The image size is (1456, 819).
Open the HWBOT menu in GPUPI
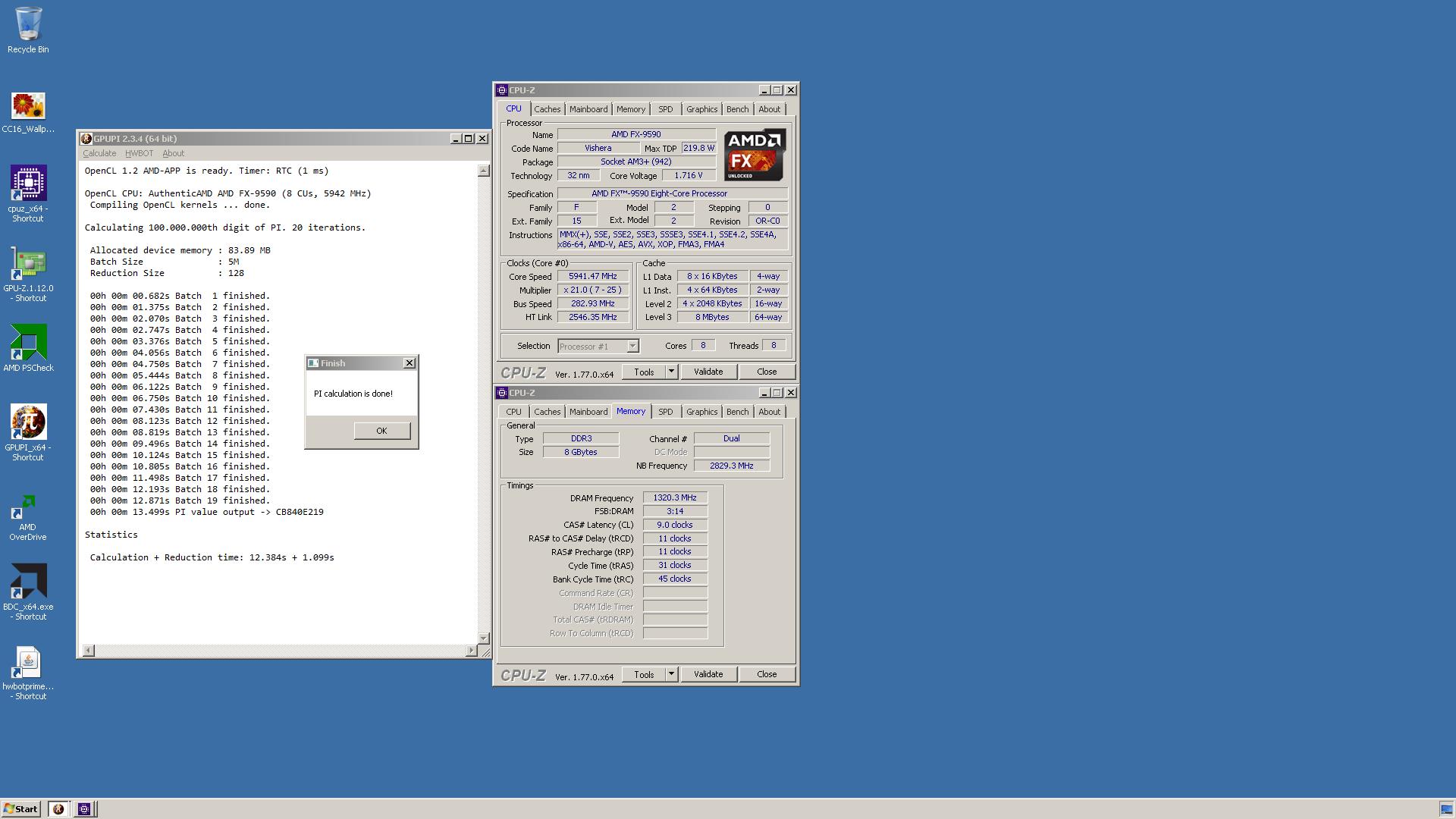coord(139,153)
